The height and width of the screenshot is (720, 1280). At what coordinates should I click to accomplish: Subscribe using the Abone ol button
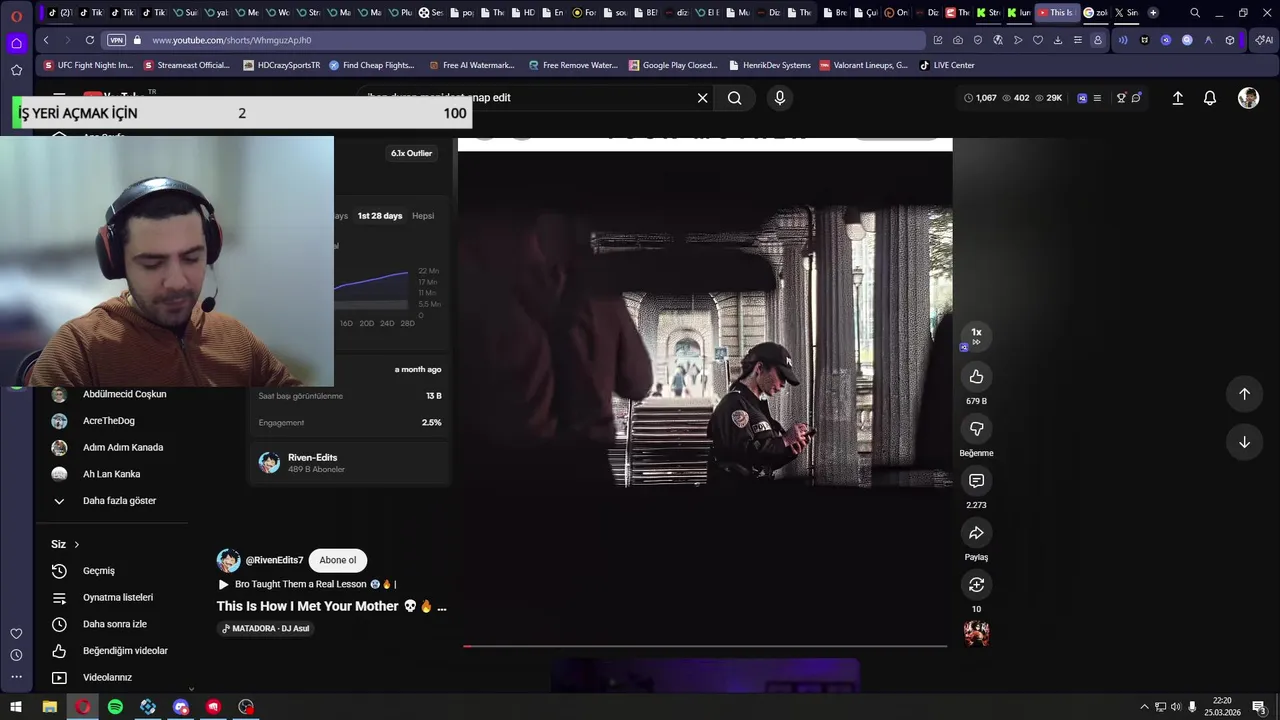point(338,560)
